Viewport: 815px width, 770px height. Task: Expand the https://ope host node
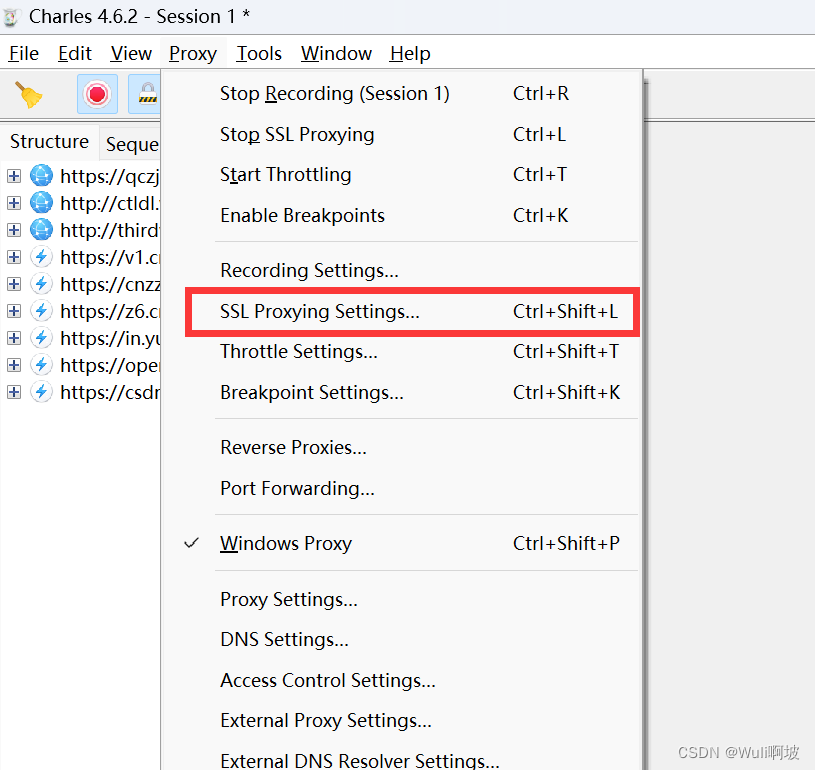point(14,366)
